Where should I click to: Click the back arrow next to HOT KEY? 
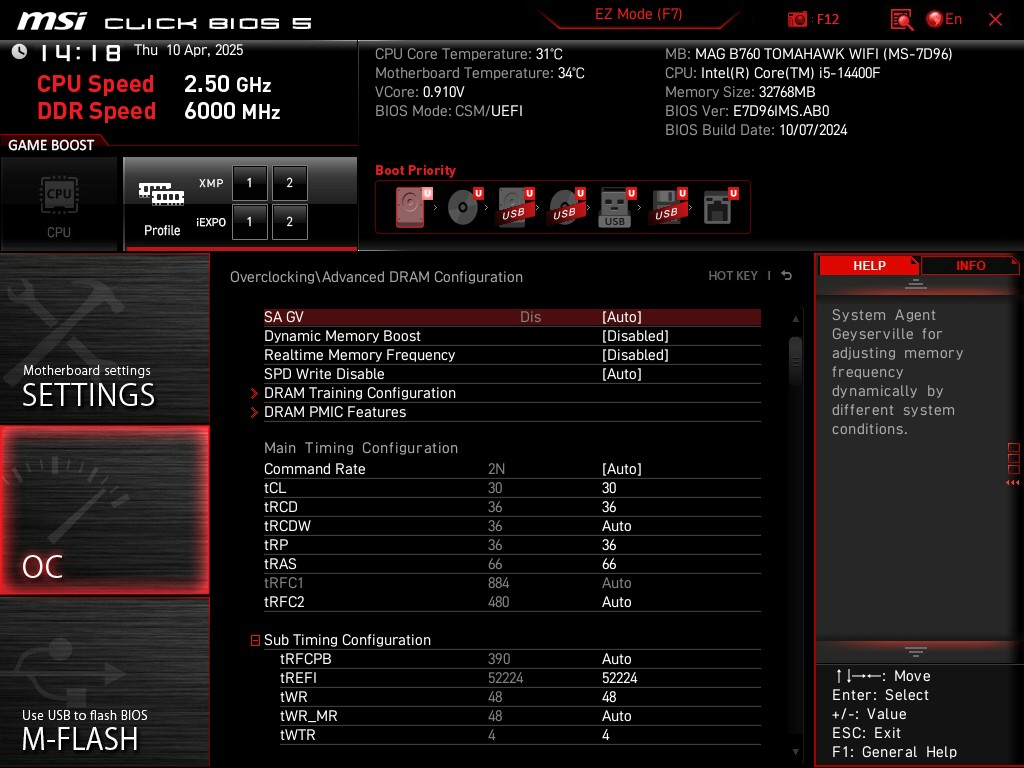click(x=786, y=276)
